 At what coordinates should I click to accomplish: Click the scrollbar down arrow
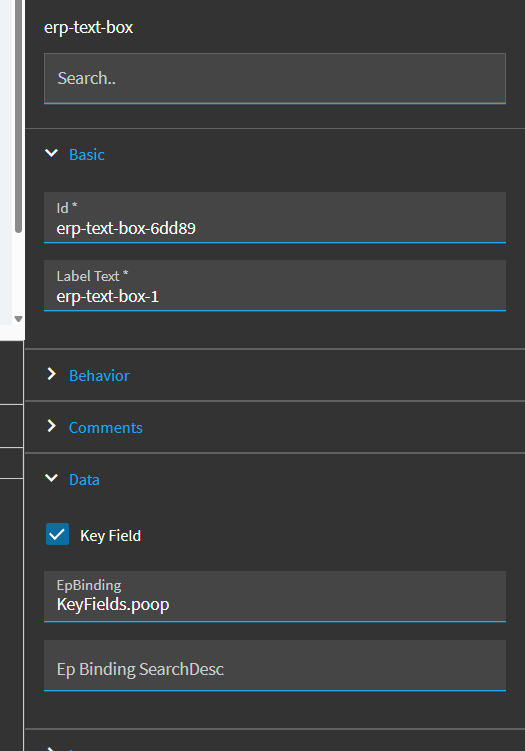coord(18,319)
